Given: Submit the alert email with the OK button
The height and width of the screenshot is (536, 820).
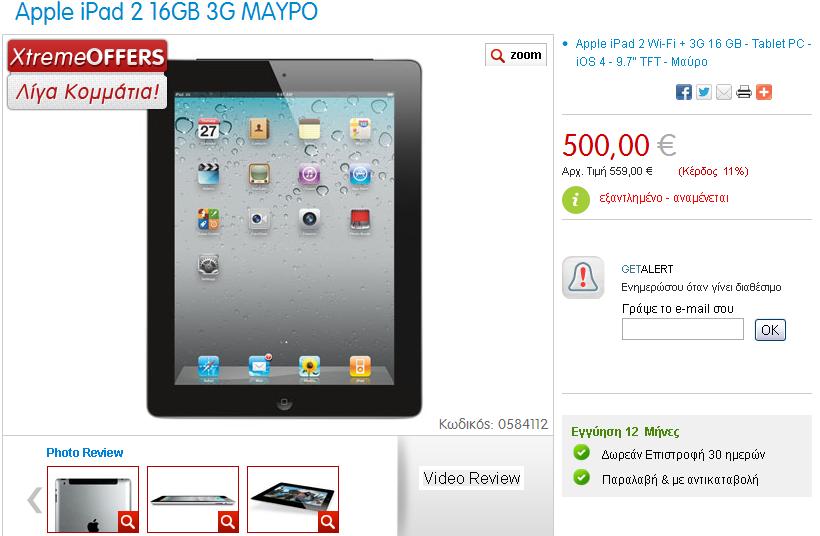Looking at the screenshot, I should pyautogui.click(x=770, y=330).
